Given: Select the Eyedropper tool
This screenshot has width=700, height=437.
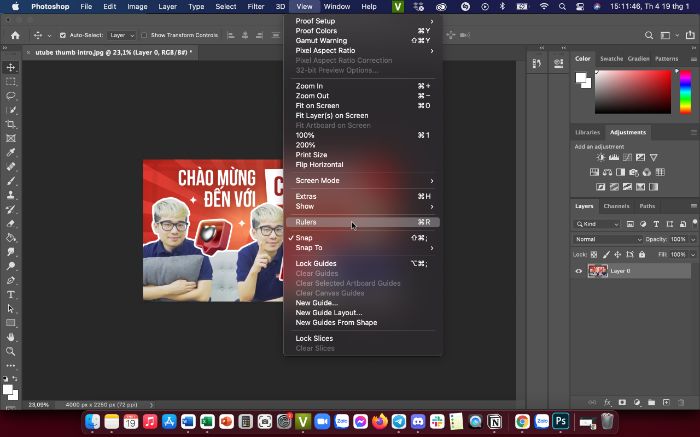Looking at the screenshot, I should [11, 153].
